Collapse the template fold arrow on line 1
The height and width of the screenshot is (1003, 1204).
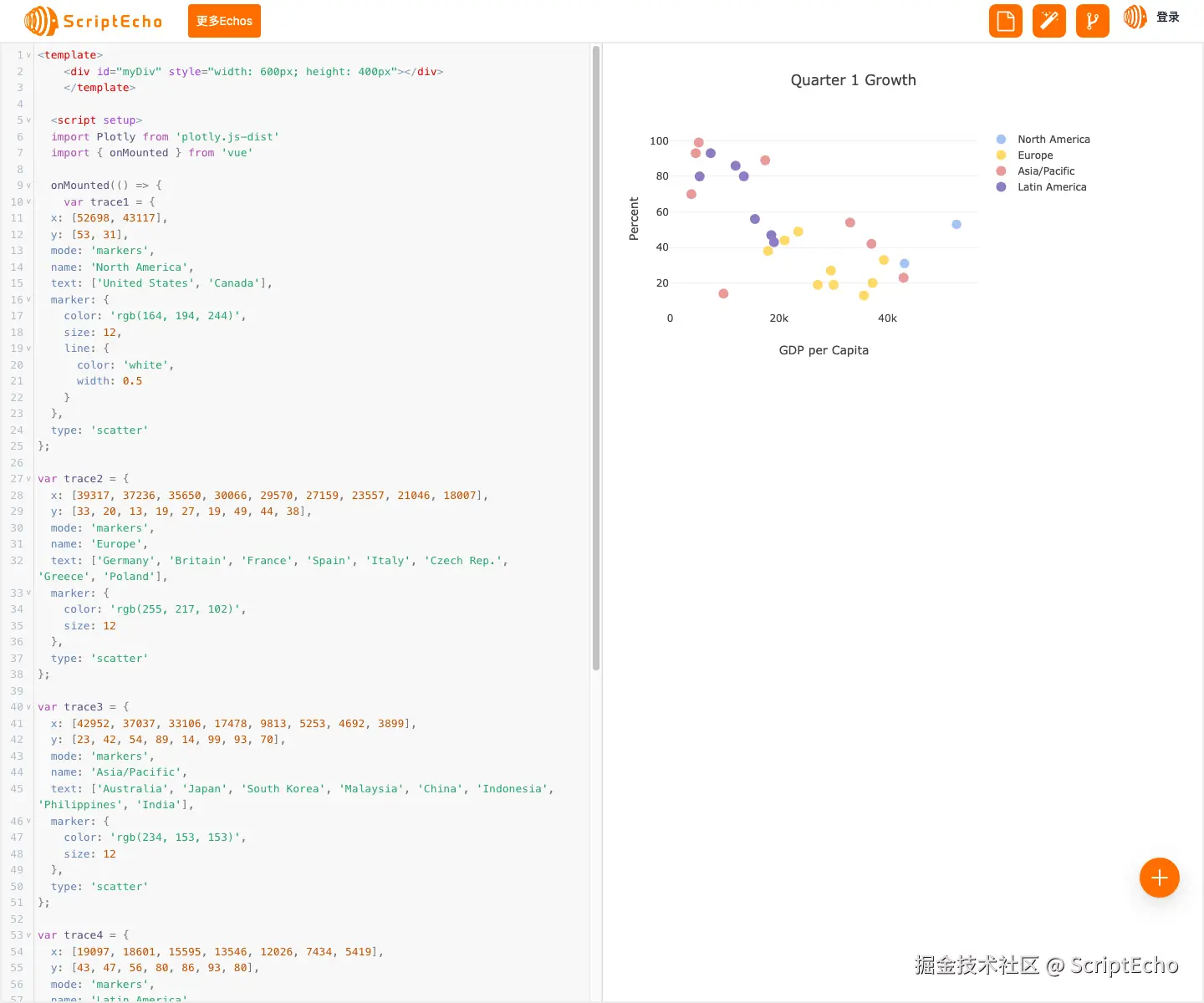pos(28,55)
